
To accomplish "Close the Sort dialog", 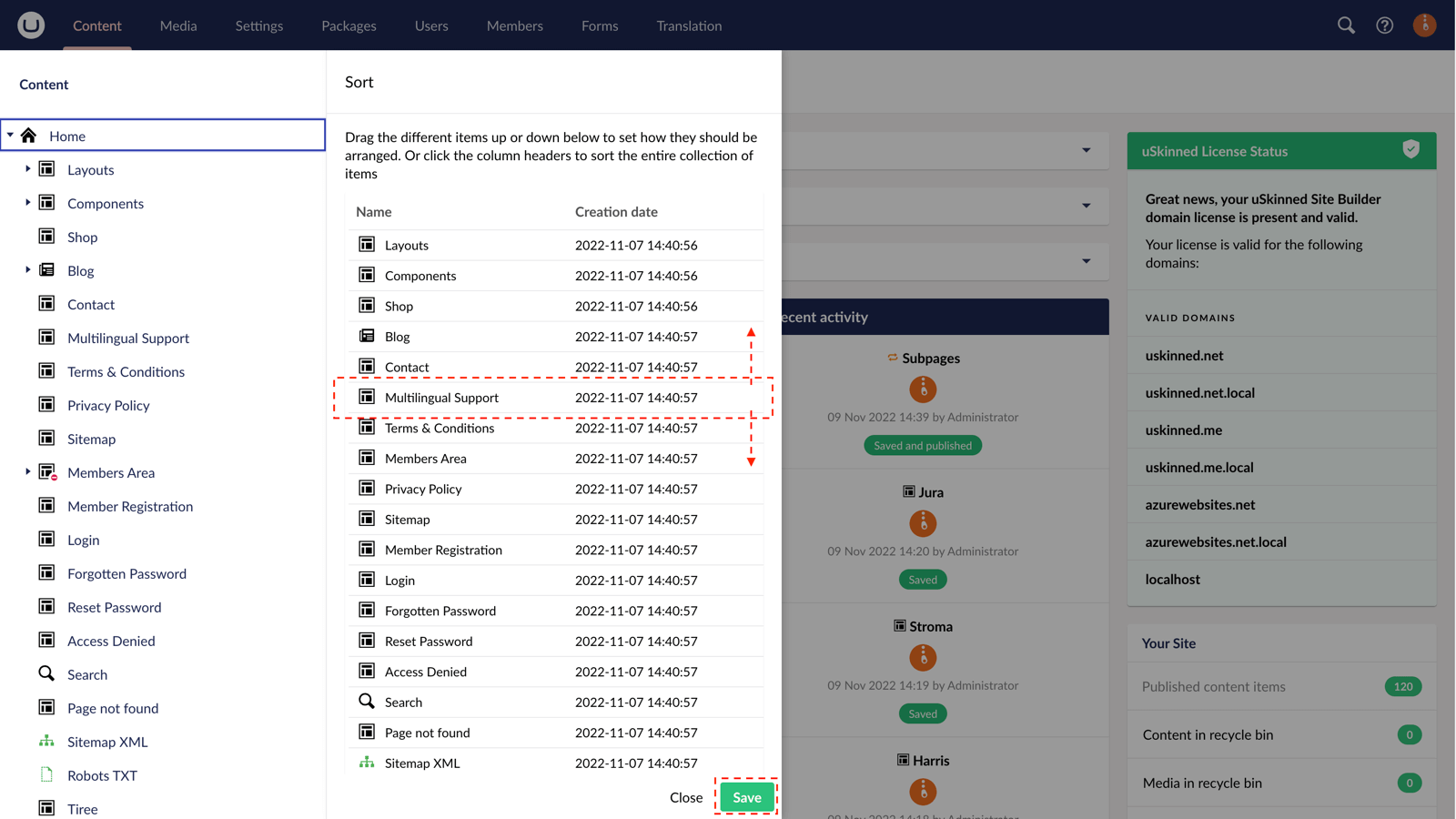I will (686, 797).
